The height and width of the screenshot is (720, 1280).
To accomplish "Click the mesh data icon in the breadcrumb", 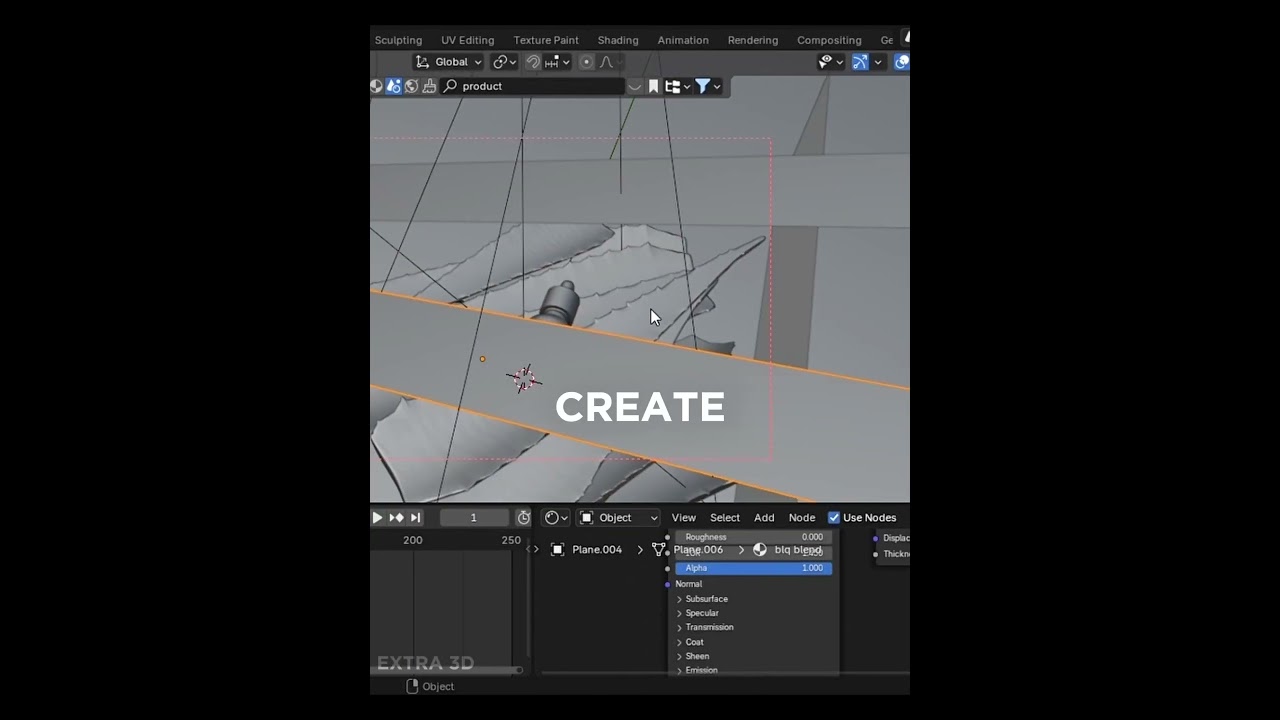I will coord(659,549).
